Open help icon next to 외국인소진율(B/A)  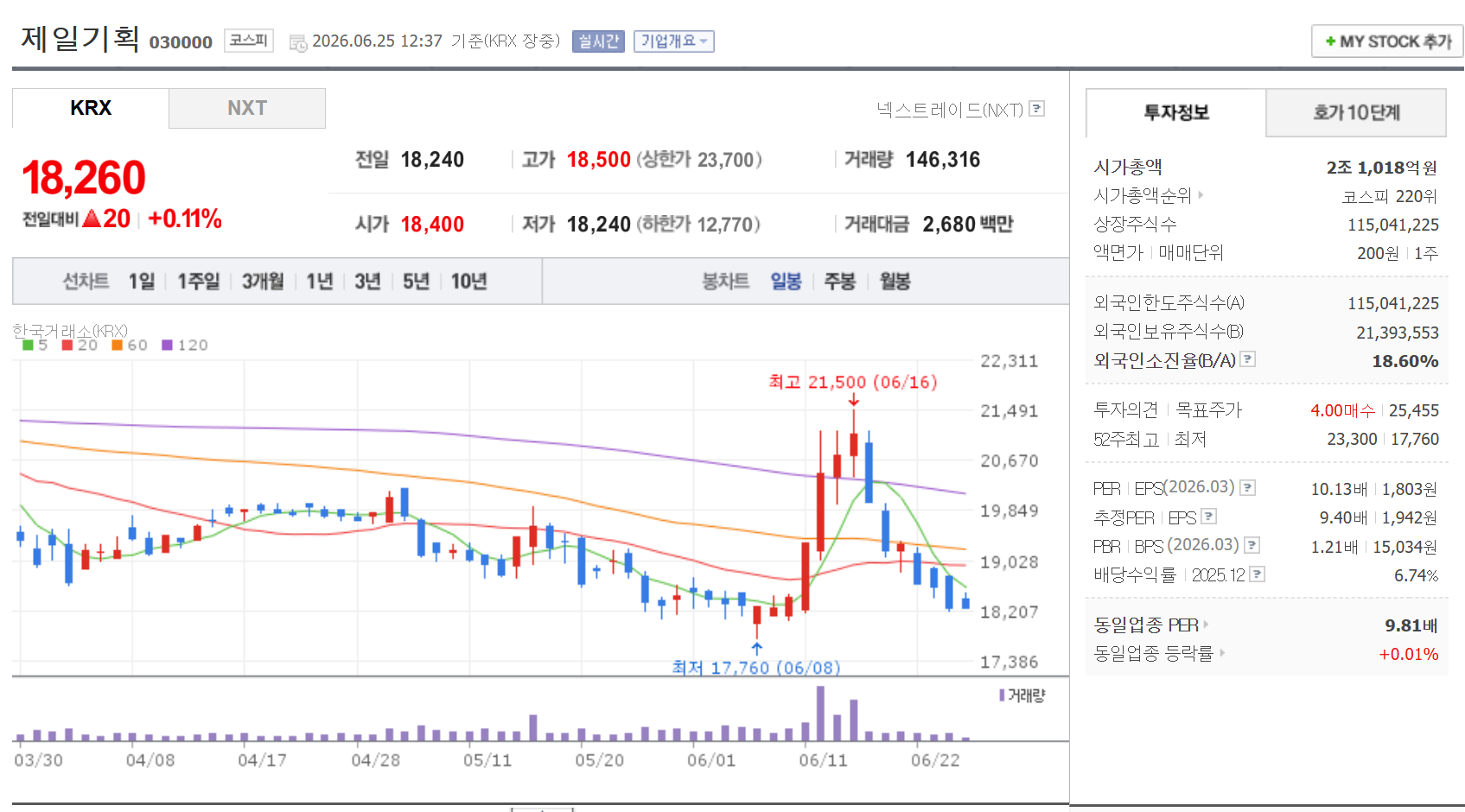pyautogui.click(x=1247, y=359)
